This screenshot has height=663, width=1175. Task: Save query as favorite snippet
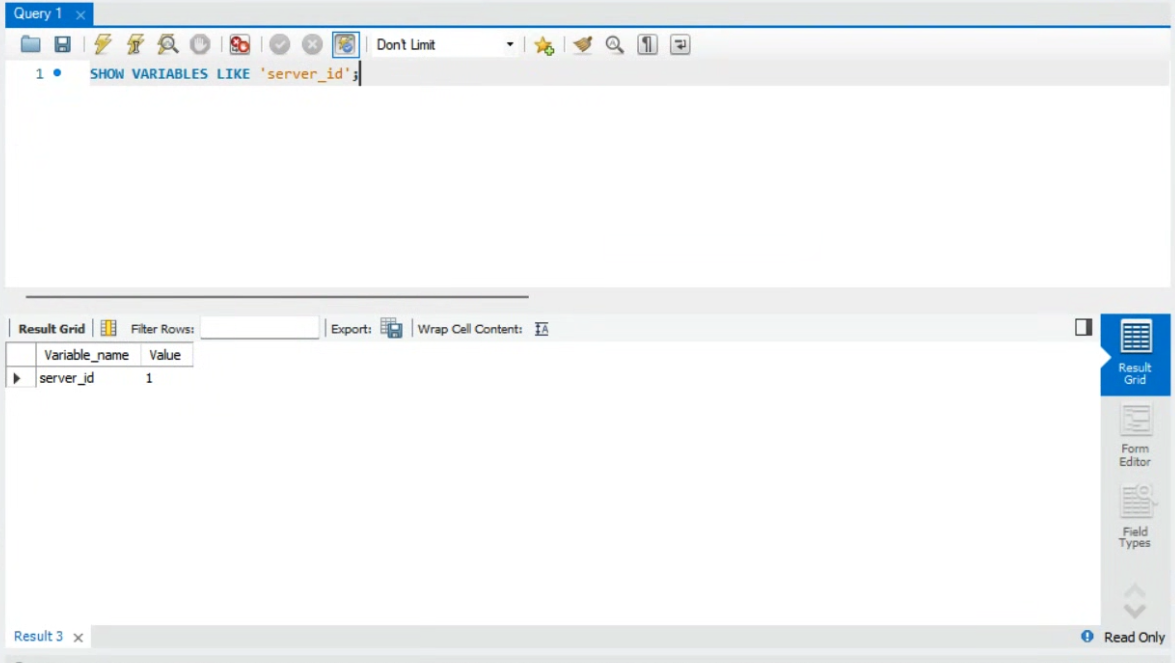coord(544,45)
